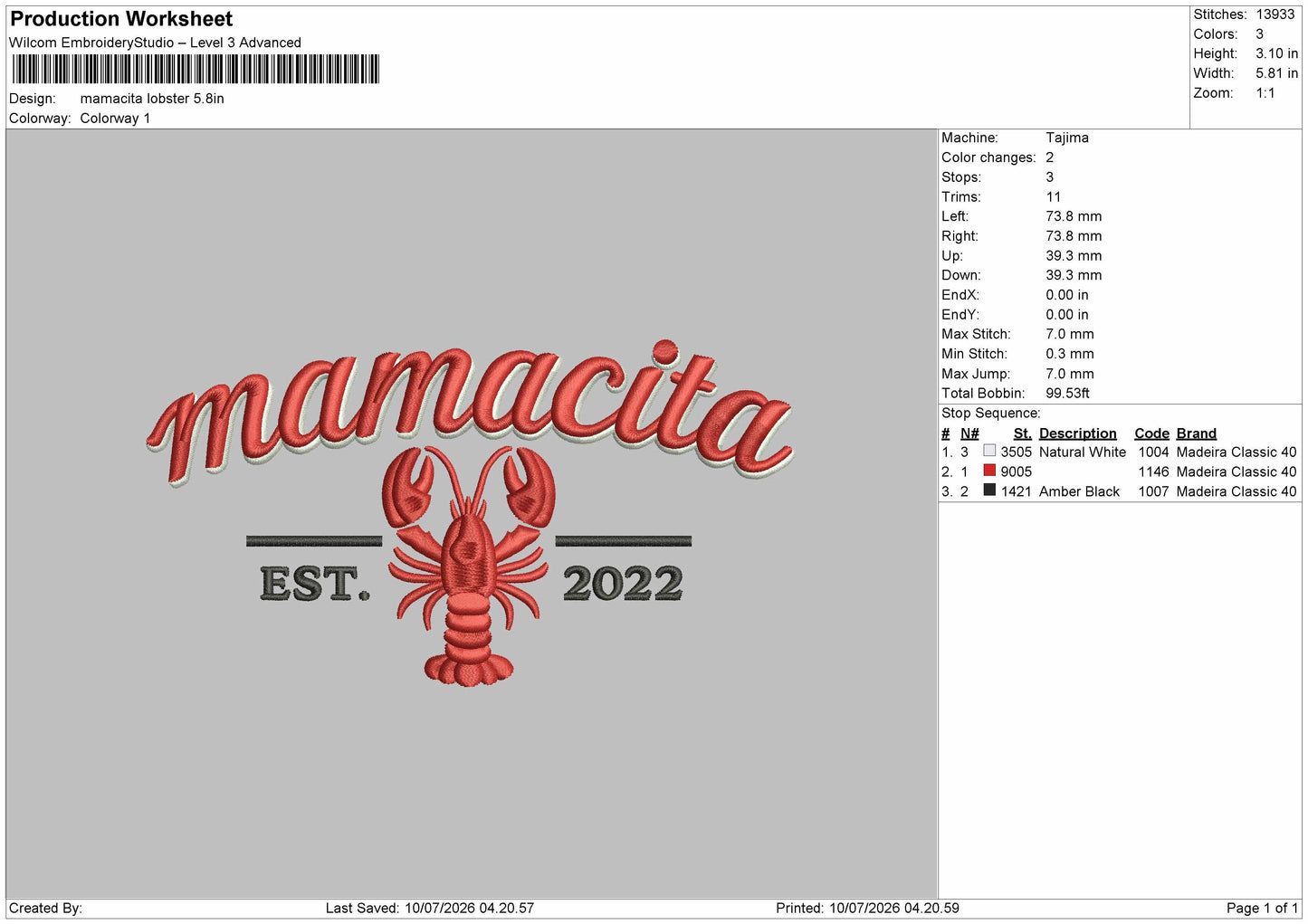Click the 'Created By:' label
Image resolution: width=1308 pixels, height=924 pixels.
click(45, 909)
